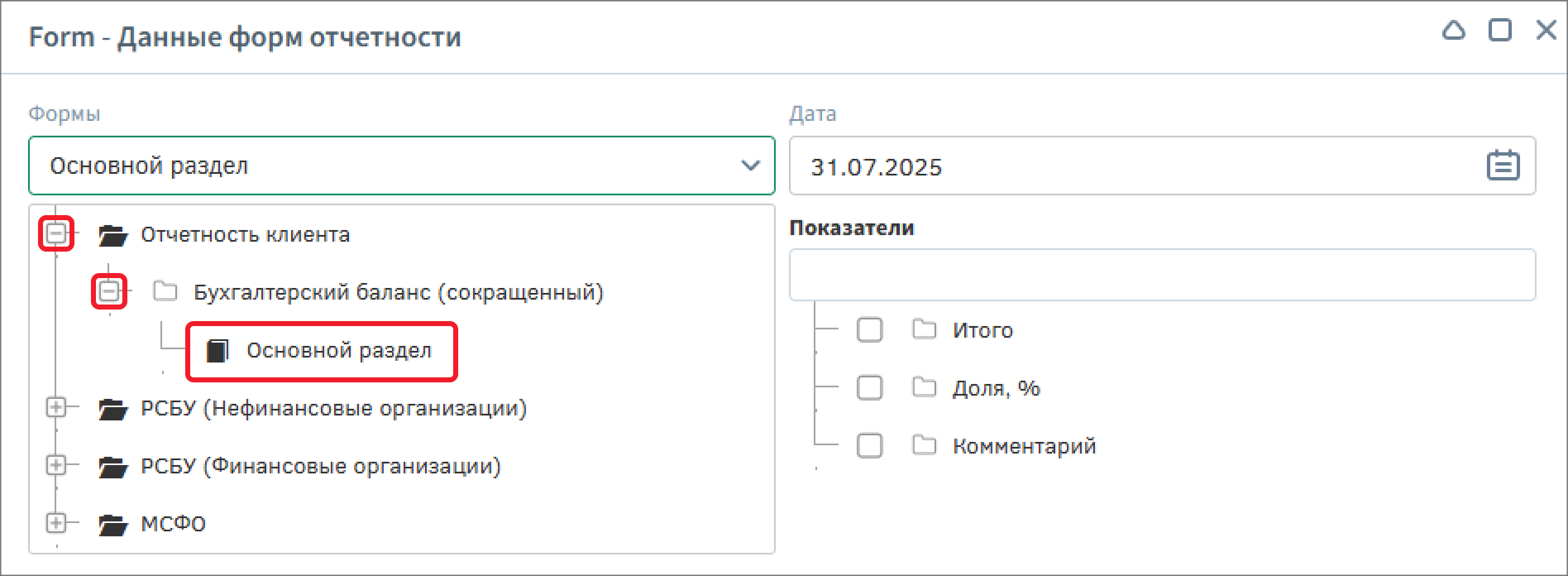Enable the Доля, % checkbox

coord(869,388)
